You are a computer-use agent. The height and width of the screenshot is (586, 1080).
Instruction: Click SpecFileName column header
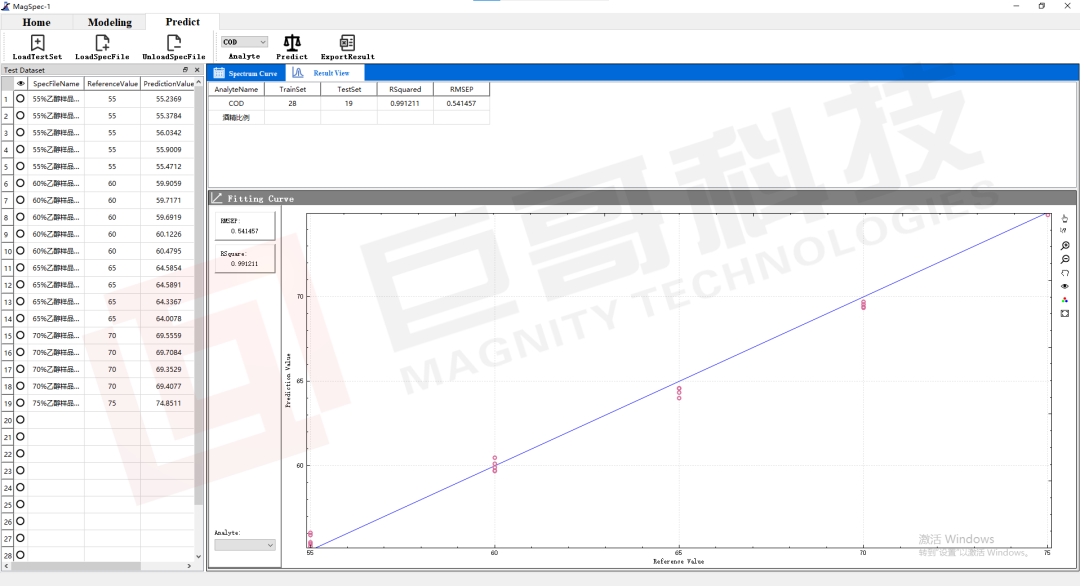56,84
